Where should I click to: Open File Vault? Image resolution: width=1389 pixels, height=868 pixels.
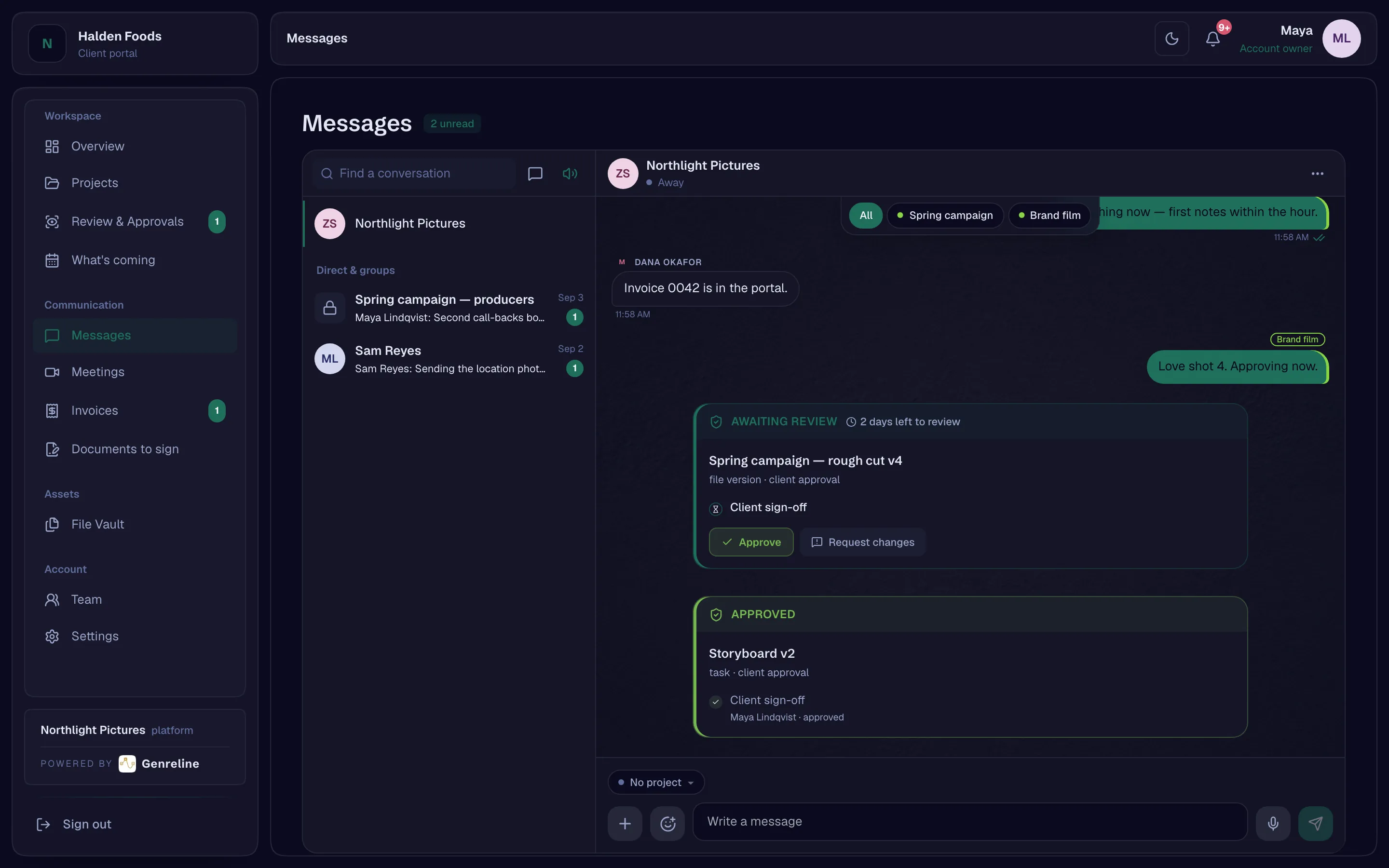135,524
